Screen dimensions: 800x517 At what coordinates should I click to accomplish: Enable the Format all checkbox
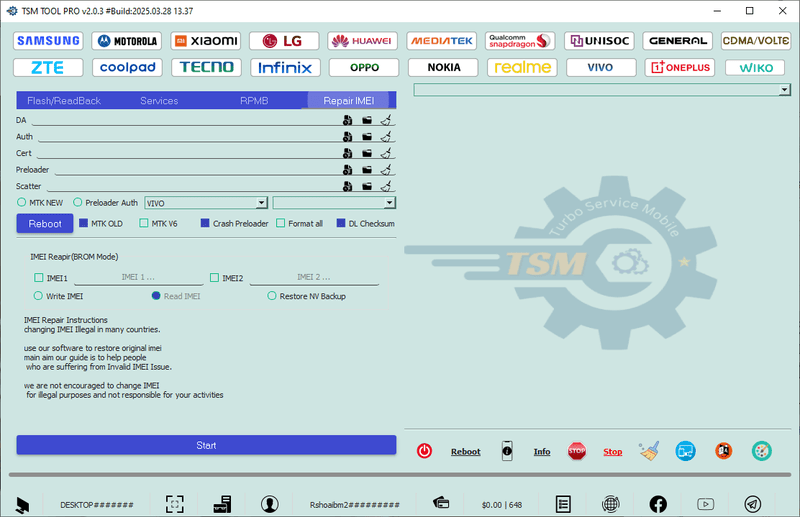point(281,223)
